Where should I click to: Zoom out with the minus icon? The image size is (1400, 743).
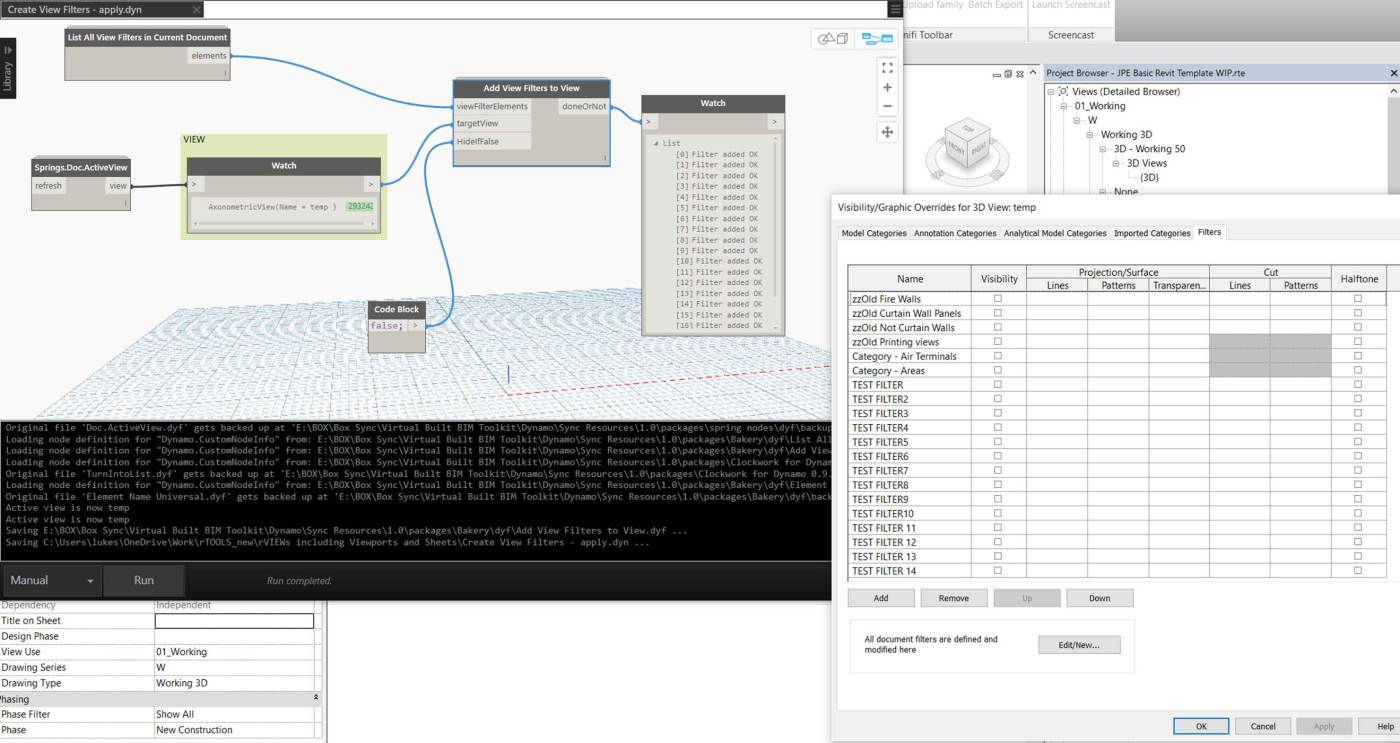[x=887, y=107]
